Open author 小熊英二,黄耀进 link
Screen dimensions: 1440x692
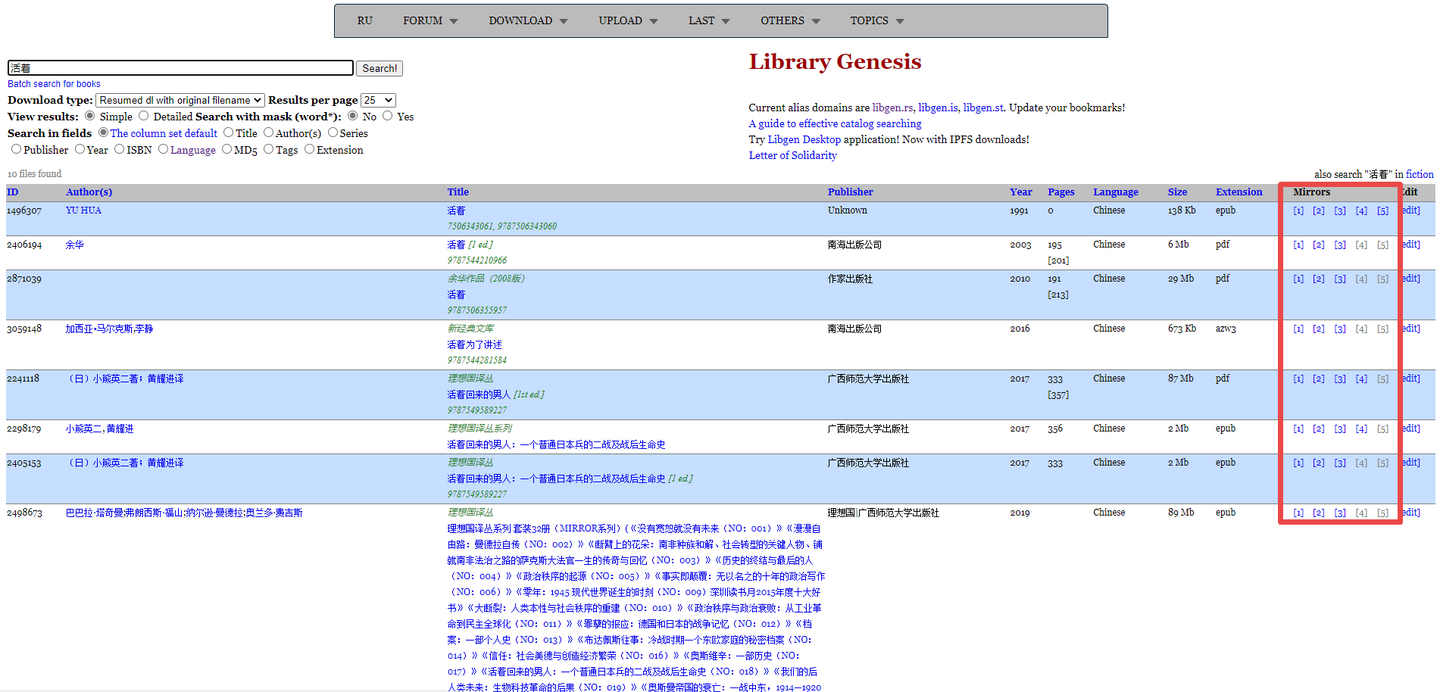click(100, 429)
